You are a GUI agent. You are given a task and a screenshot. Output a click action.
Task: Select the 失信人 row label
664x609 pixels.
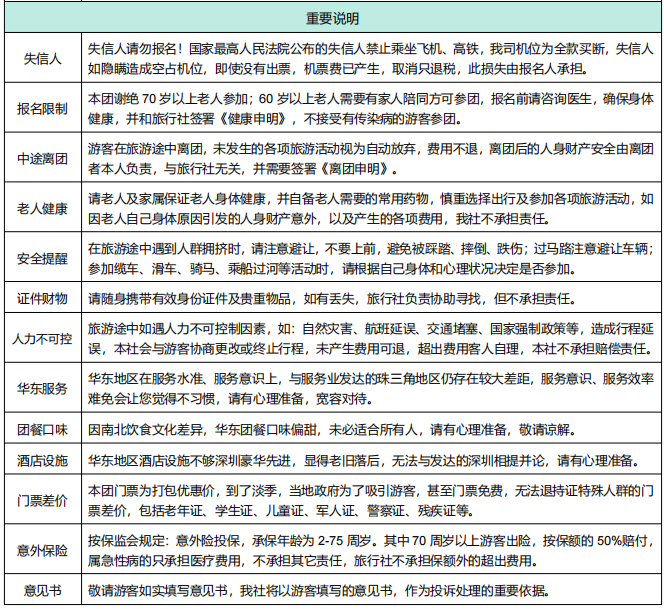tap(42, 58)
